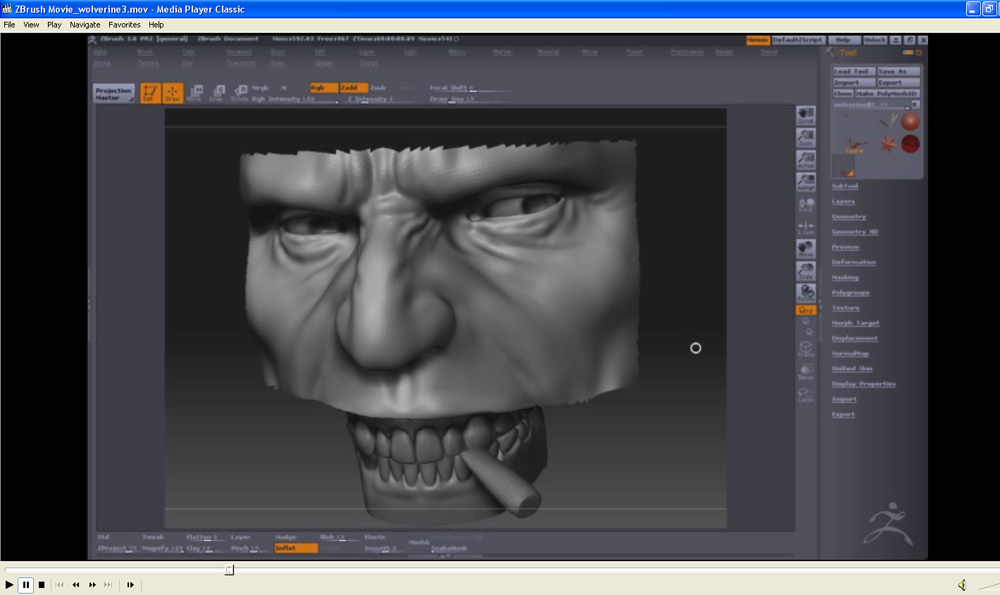This screenshot has height=595, width=1000.
Task: Click Media Player Classic play button
Action: click(x=9, y=584)
